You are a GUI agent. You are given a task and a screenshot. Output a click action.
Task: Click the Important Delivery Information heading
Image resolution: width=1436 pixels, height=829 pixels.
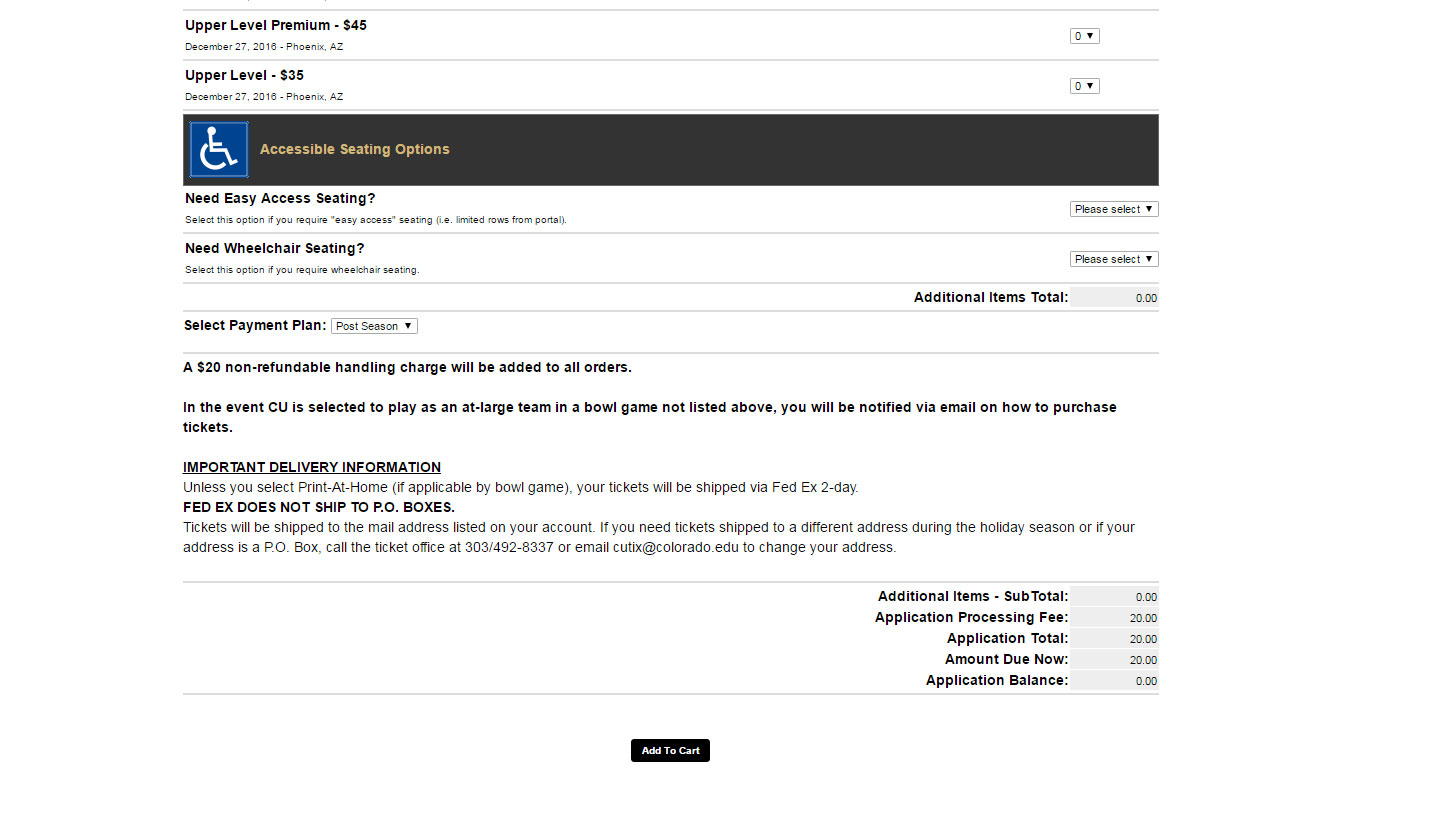click(x=312, y=467)
